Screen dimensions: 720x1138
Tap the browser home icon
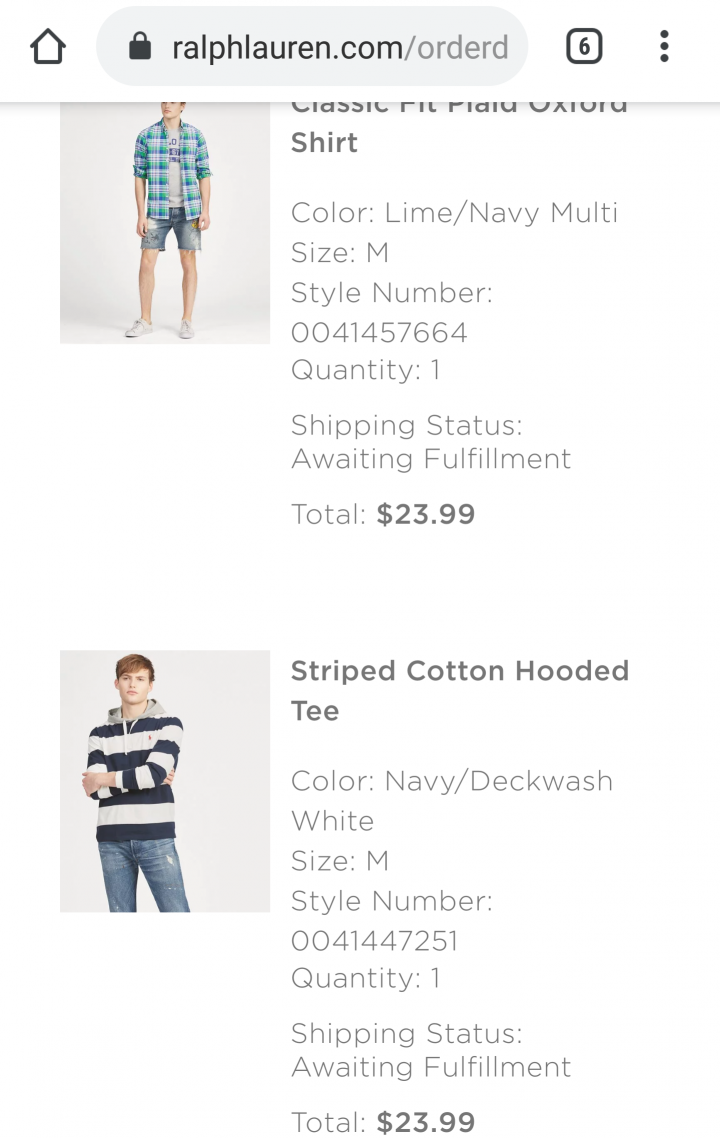[x=48, y=47]
